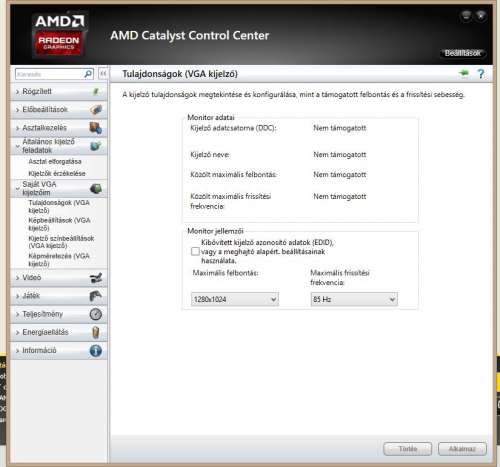Image resolution: width=500 pixels, height=467 pixels.
Task: Click the Előbeállítások presets icon
Action: pos(96,109)
